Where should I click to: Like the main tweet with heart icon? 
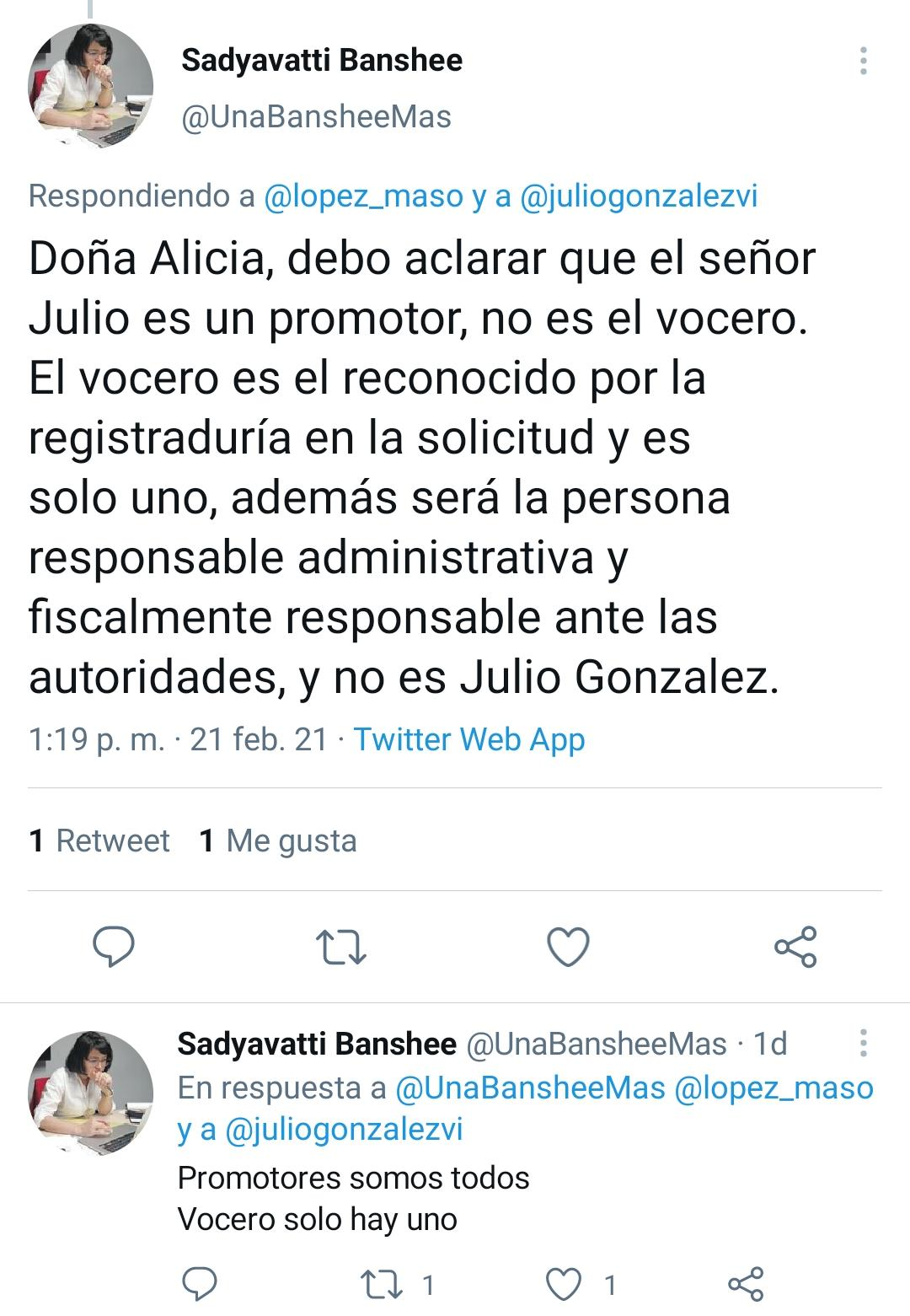pos(568,947)
